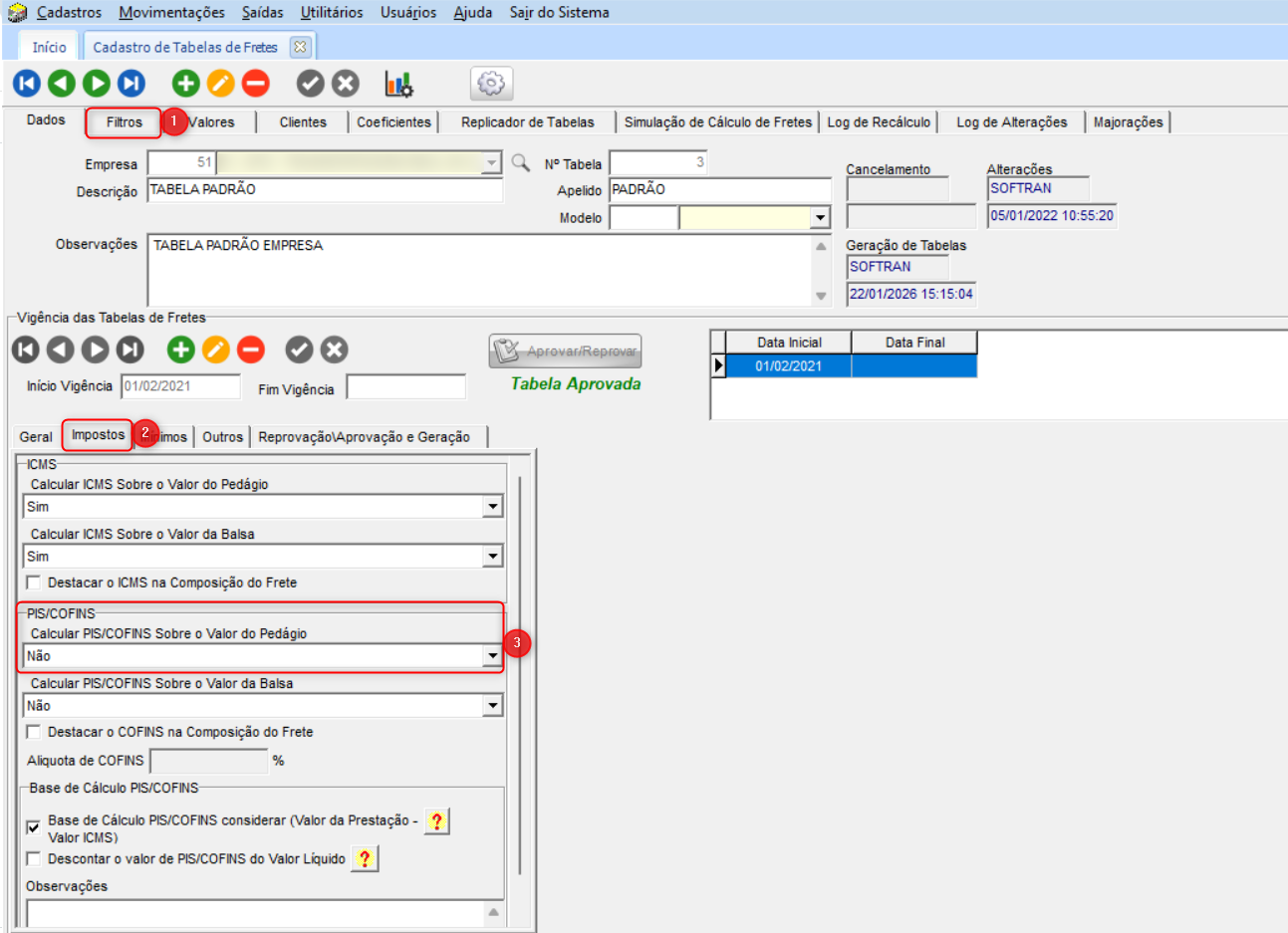1288x933 pixels.
Task: Switch to the Filtros tab
Action: coord(125,122)
